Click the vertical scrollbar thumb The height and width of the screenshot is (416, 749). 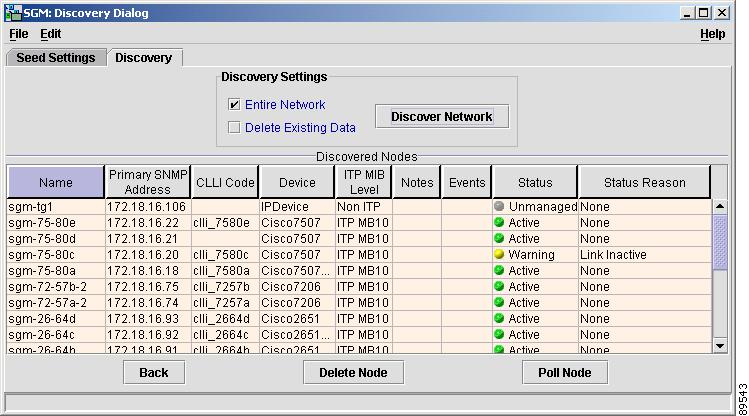720,242
